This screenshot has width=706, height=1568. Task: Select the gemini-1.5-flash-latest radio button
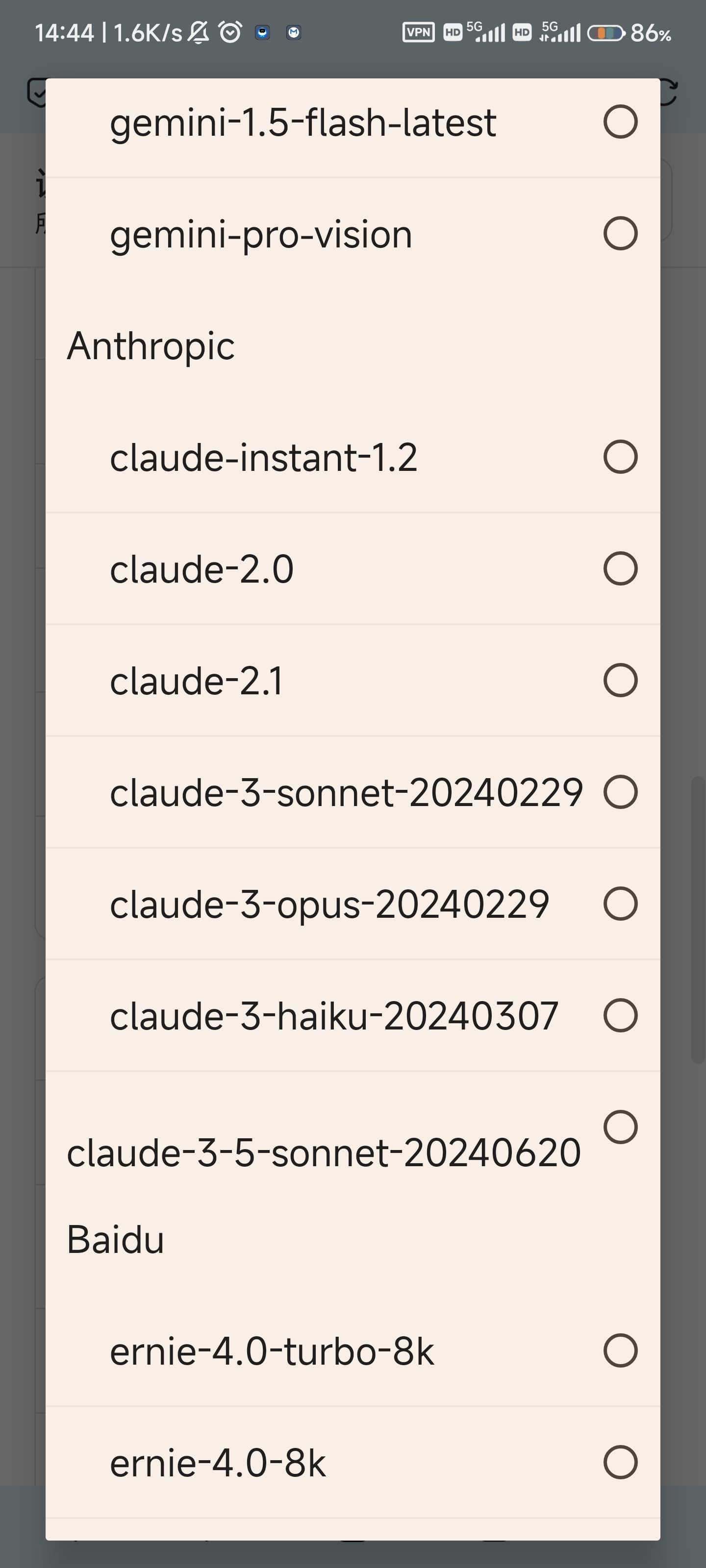coord(620,122)
